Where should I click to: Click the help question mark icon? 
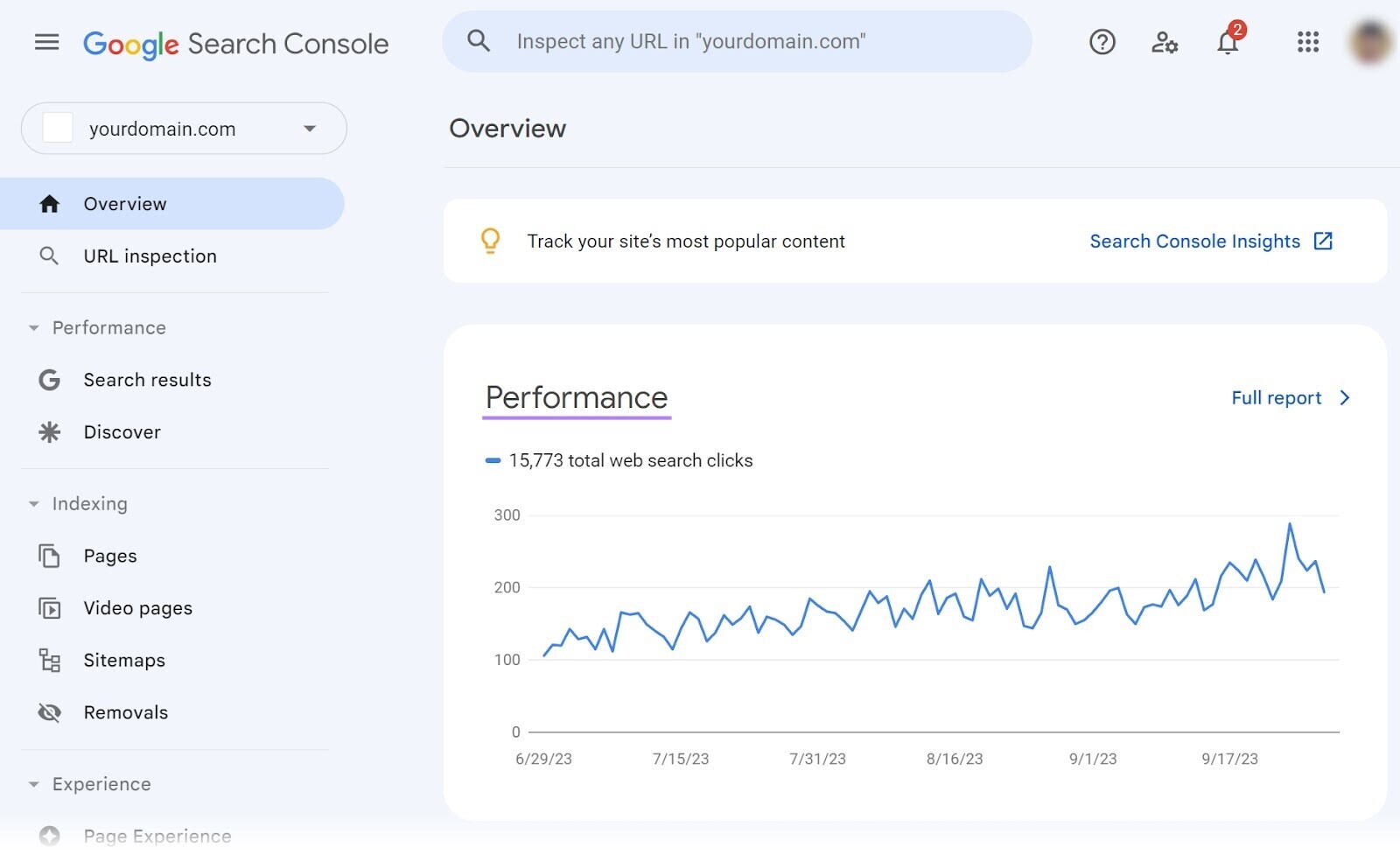[x=1102, y=42]
